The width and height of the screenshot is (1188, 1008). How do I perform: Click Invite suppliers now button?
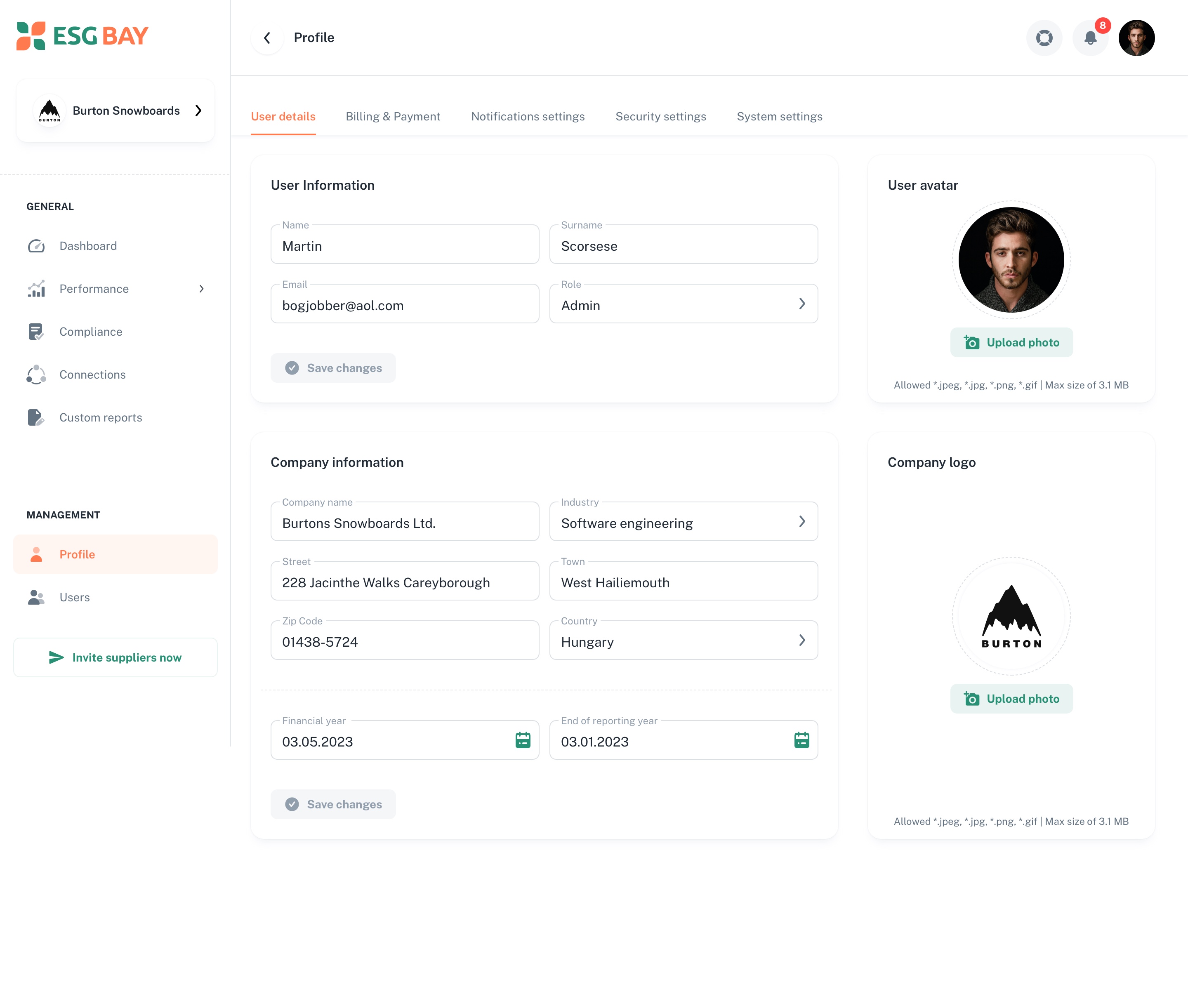115,658
